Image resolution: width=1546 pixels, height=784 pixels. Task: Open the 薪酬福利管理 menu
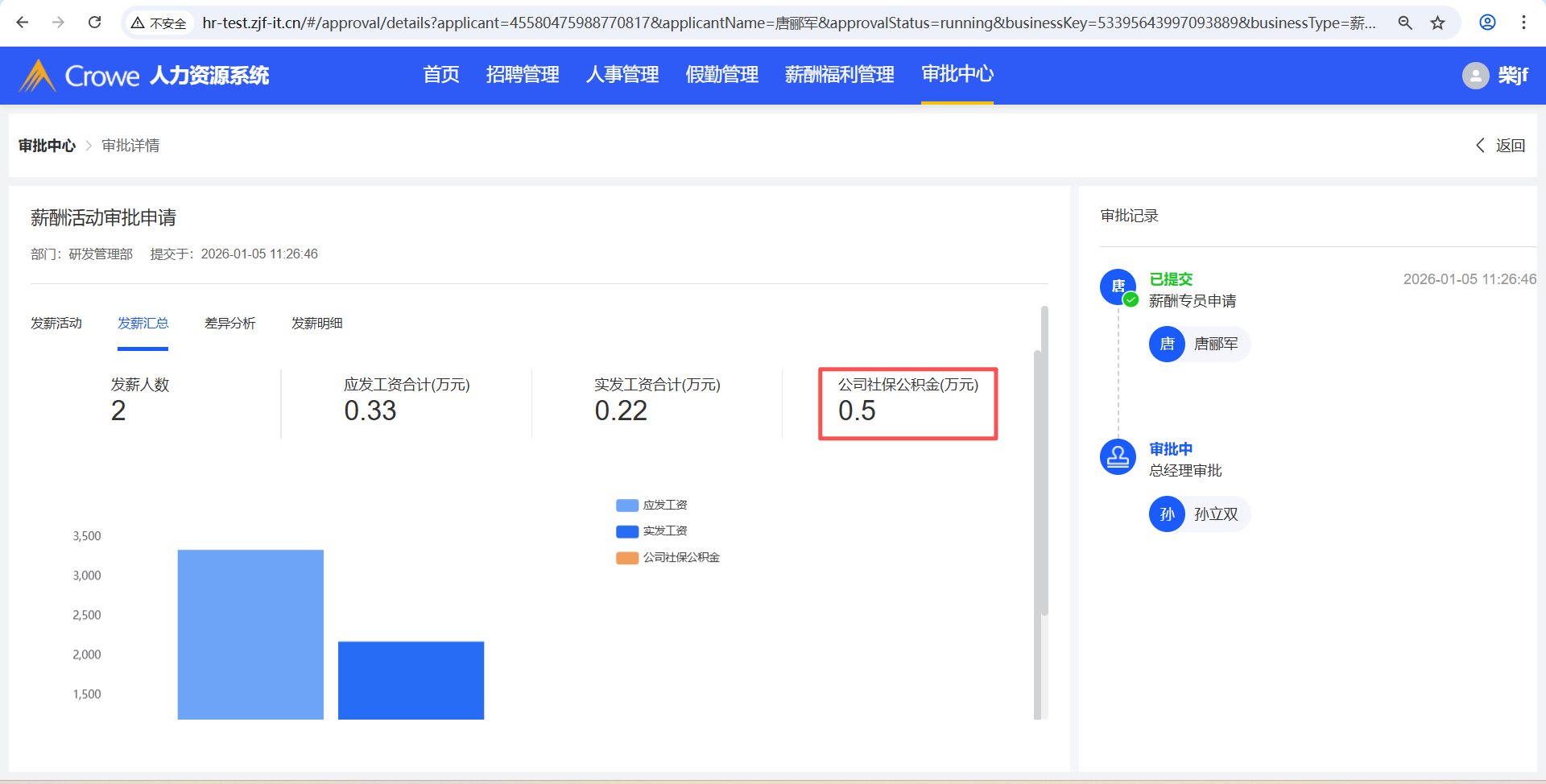(x=839, y=75)
